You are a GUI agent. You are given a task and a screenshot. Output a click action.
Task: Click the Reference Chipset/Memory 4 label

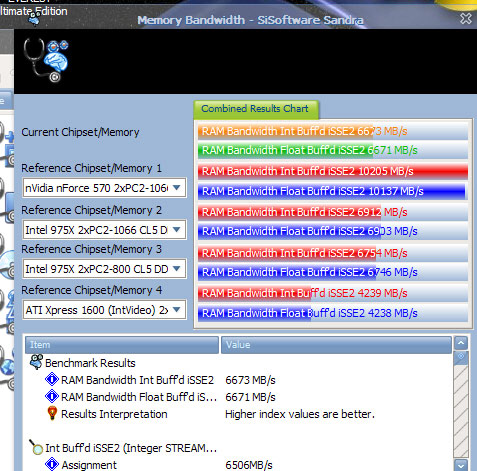coord(91,290)
